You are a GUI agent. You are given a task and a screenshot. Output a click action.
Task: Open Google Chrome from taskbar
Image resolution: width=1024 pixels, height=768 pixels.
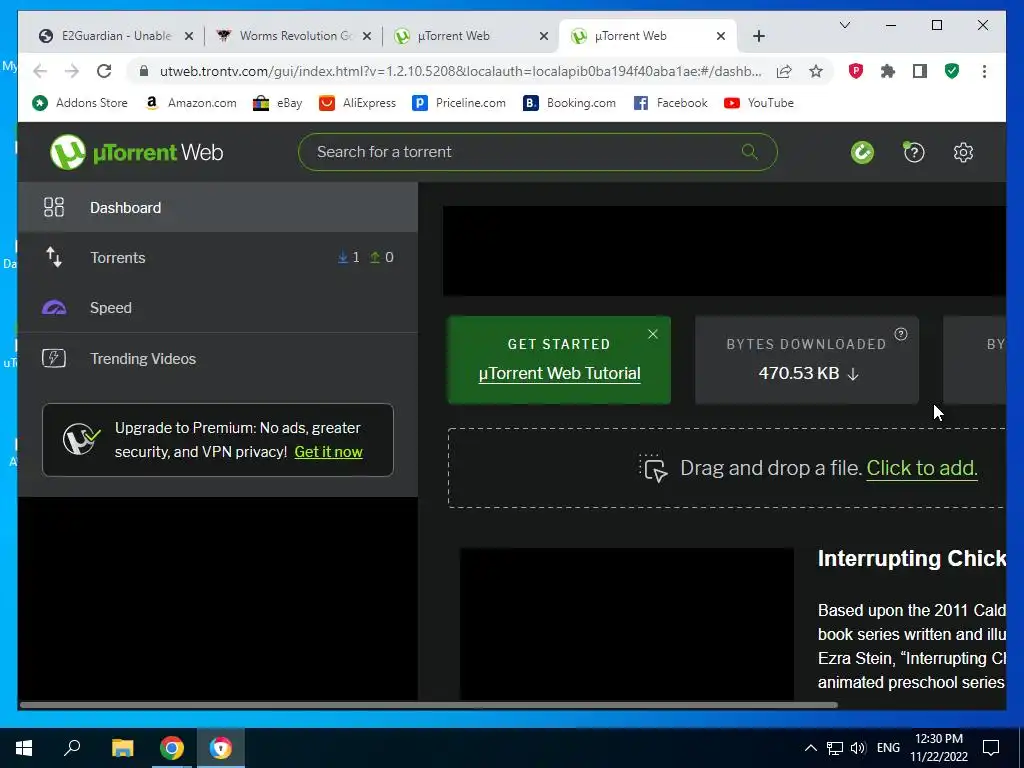click(x=172, y=748)
